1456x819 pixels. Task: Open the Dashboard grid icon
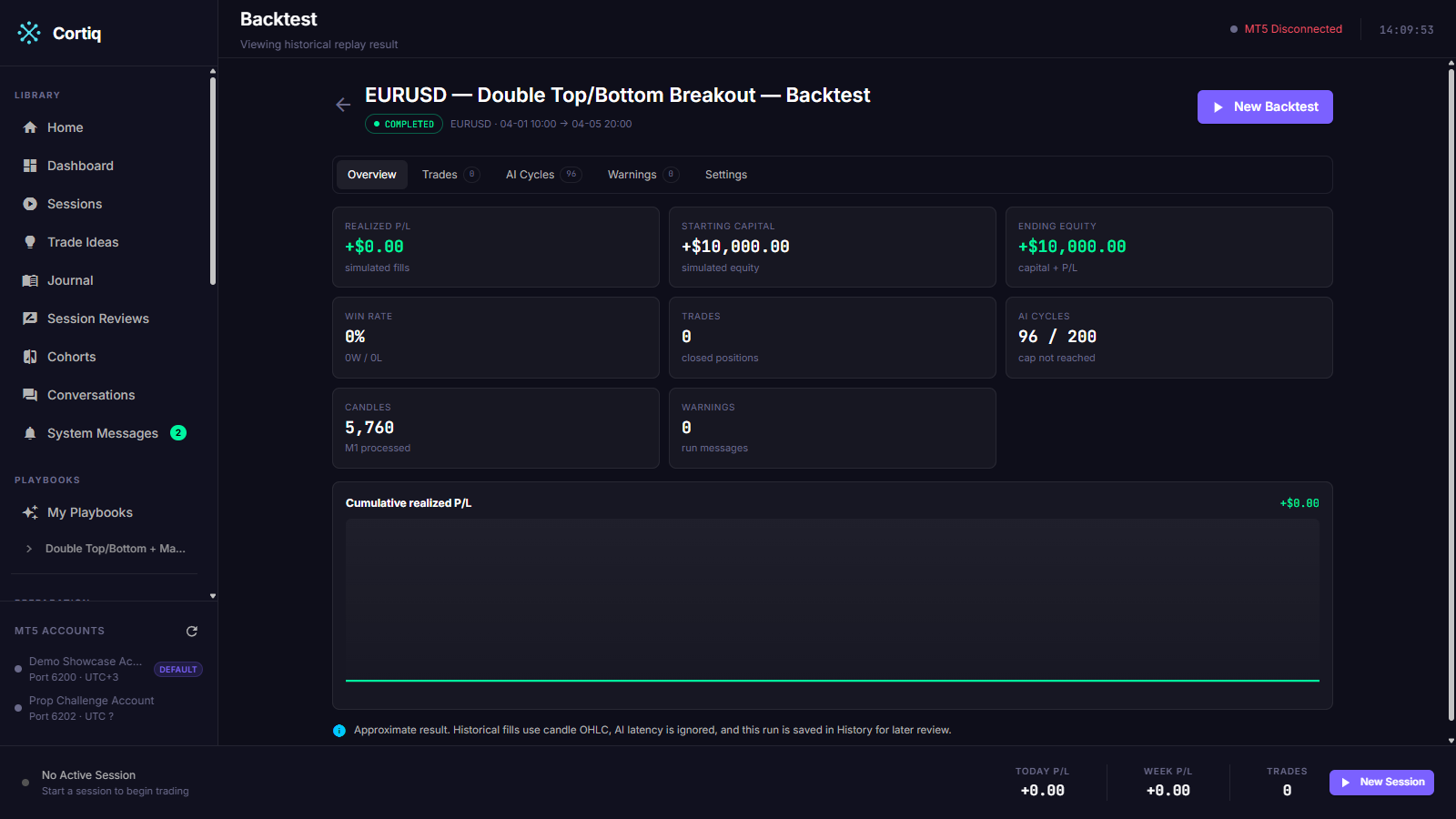pyautogui.click(x=30, y=166)
